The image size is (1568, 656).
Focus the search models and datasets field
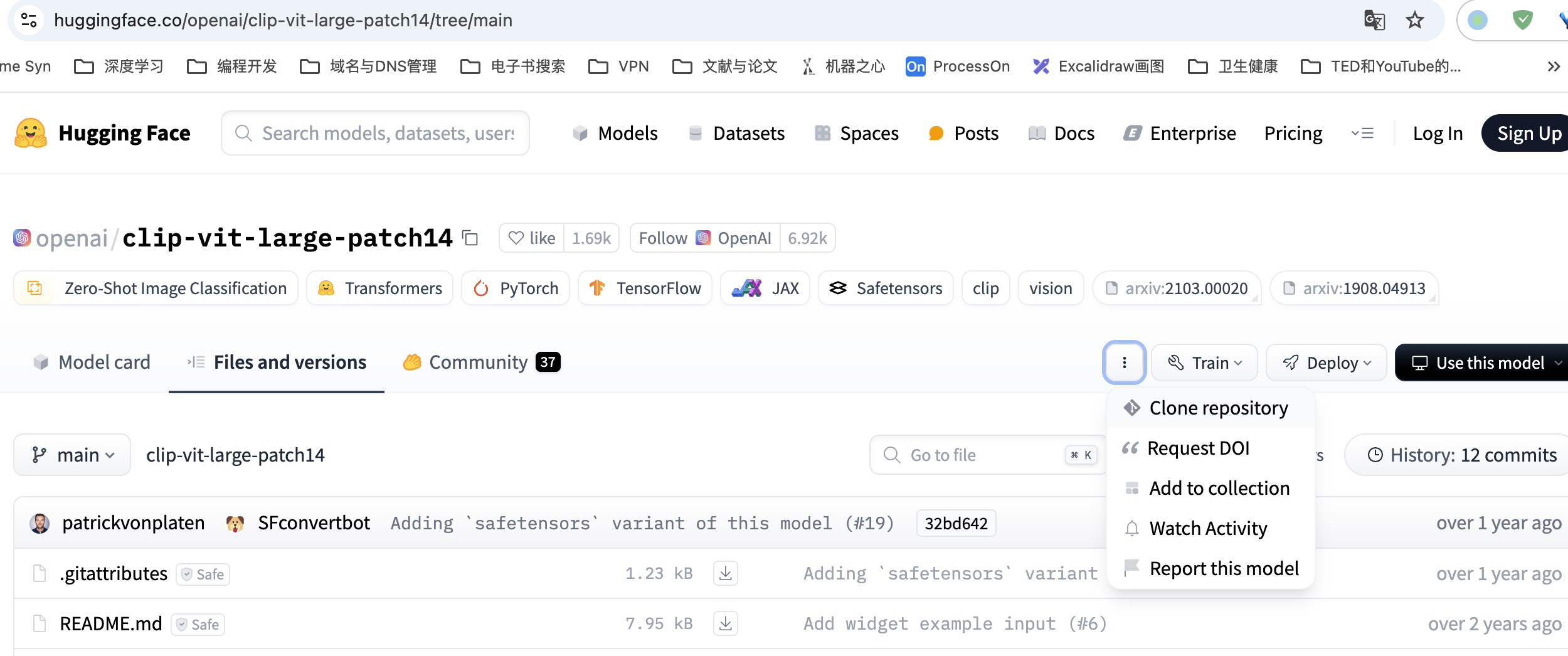(375, 133)
